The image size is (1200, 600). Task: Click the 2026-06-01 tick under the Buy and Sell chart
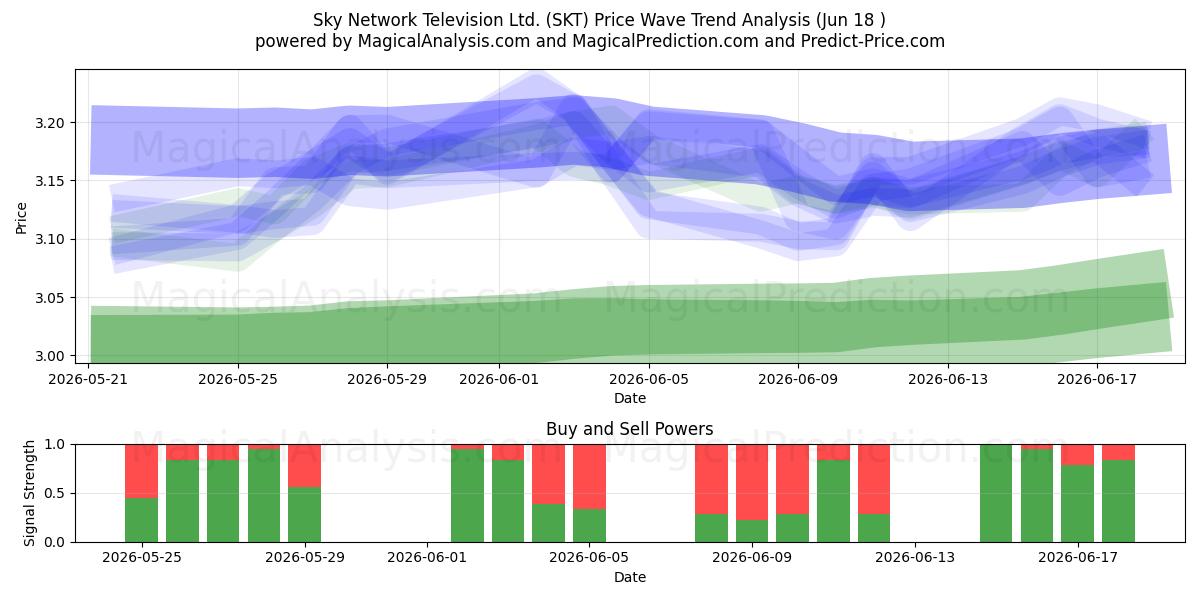pyautogui.click(x=427, y=558)
